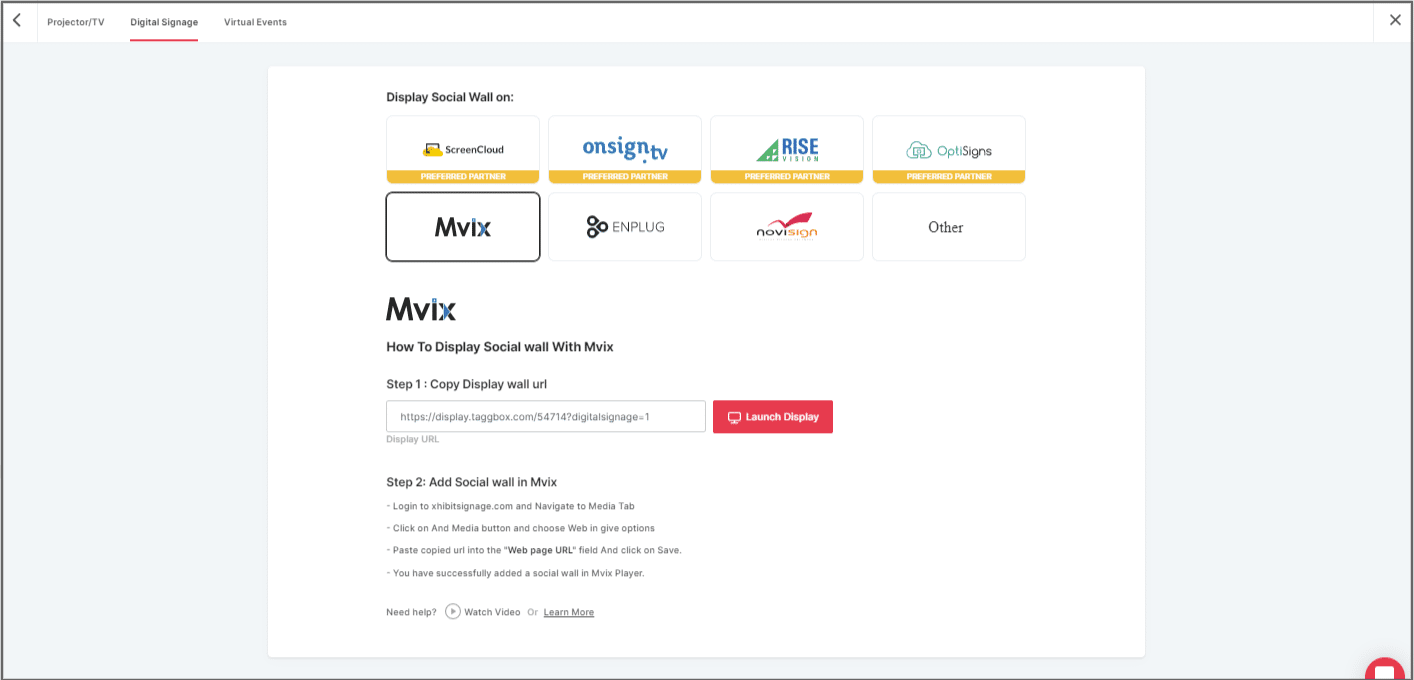The image size is (1414, 680).
Task: Click the back arrow icon
Action: point(17,21)
